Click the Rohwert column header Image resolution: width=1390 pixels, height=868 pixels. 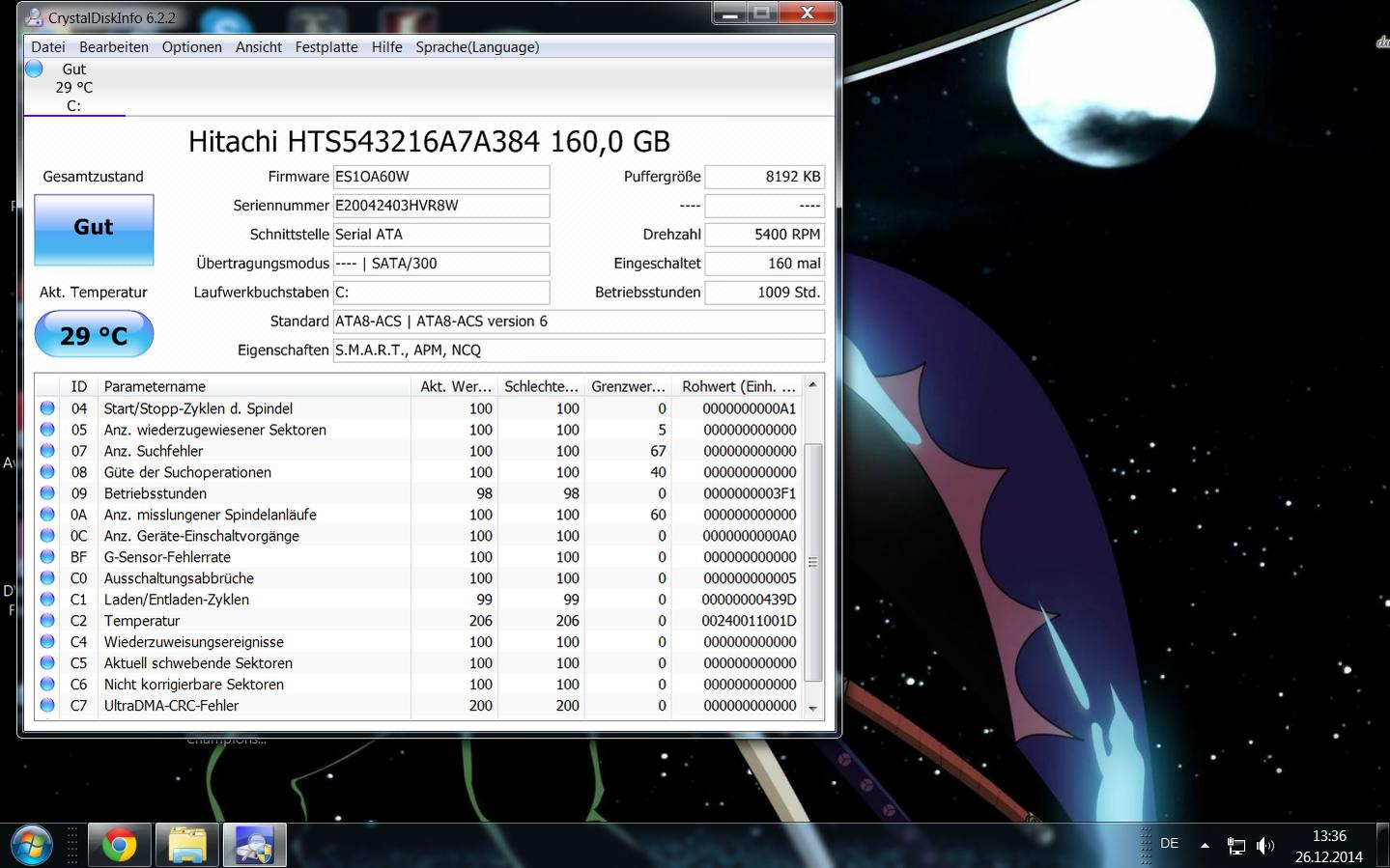pos(738,386)
